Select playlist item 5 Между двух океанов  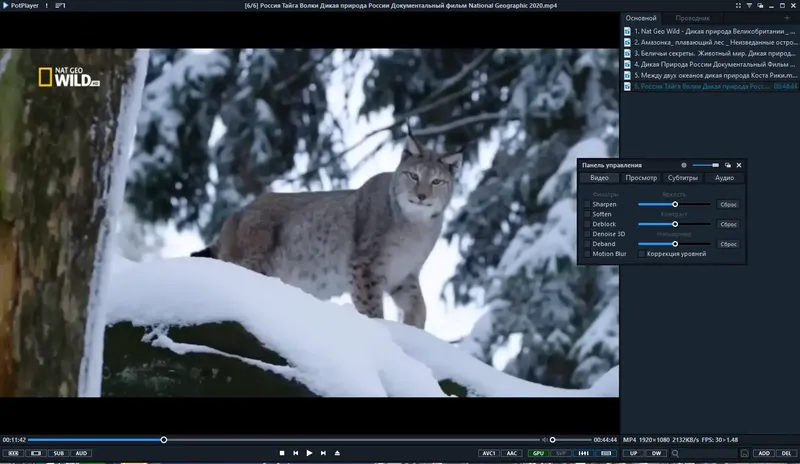pos(710,75)
